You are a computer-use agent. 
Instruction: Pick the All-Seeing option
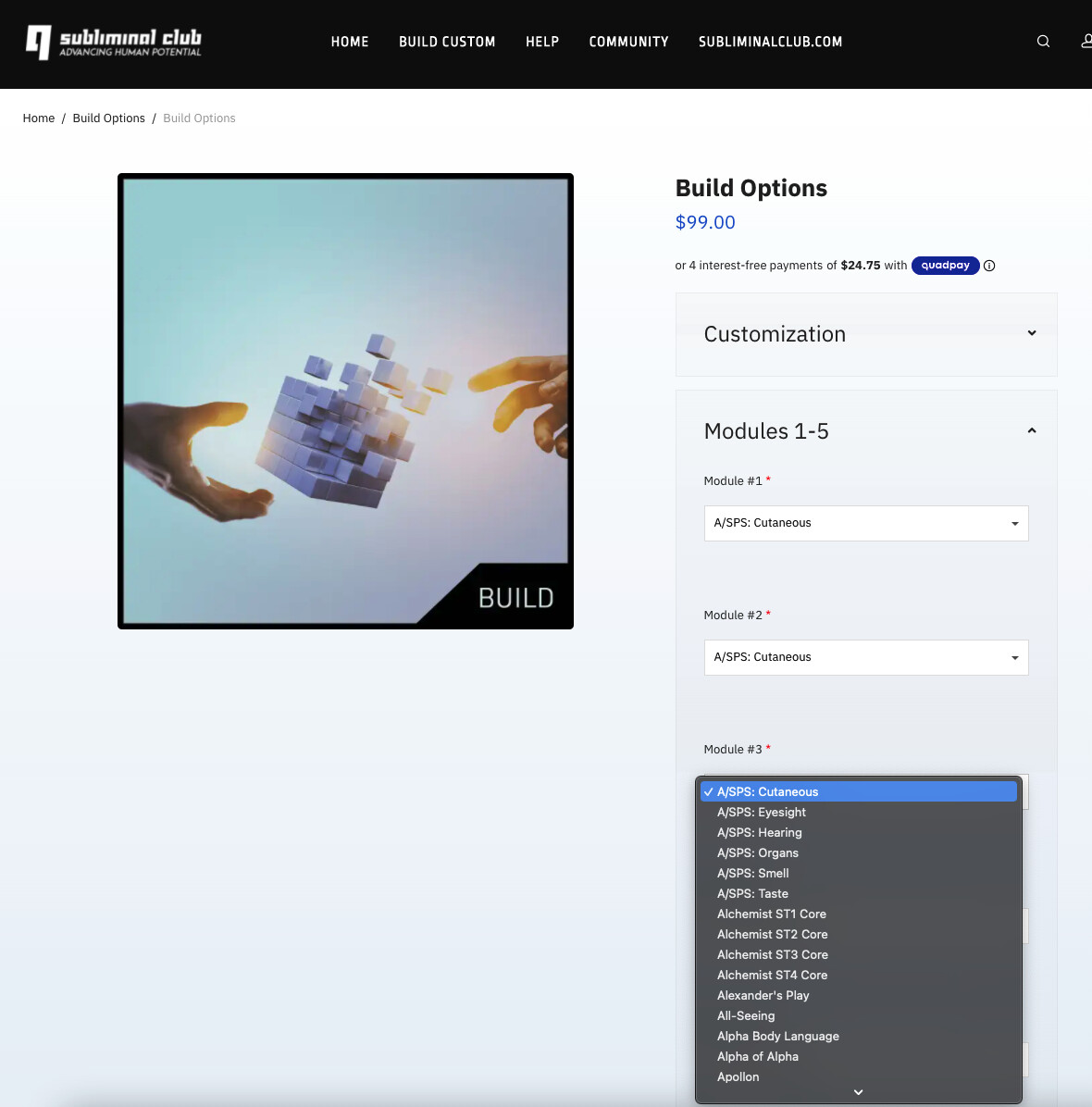(x=859, y=1016)
